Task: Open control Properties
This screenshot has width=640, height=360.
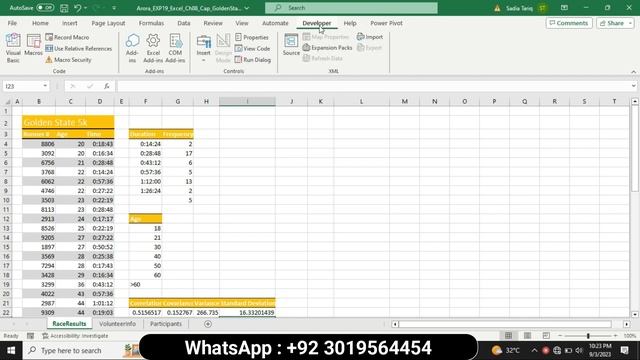Action: (x=252, y=37)
